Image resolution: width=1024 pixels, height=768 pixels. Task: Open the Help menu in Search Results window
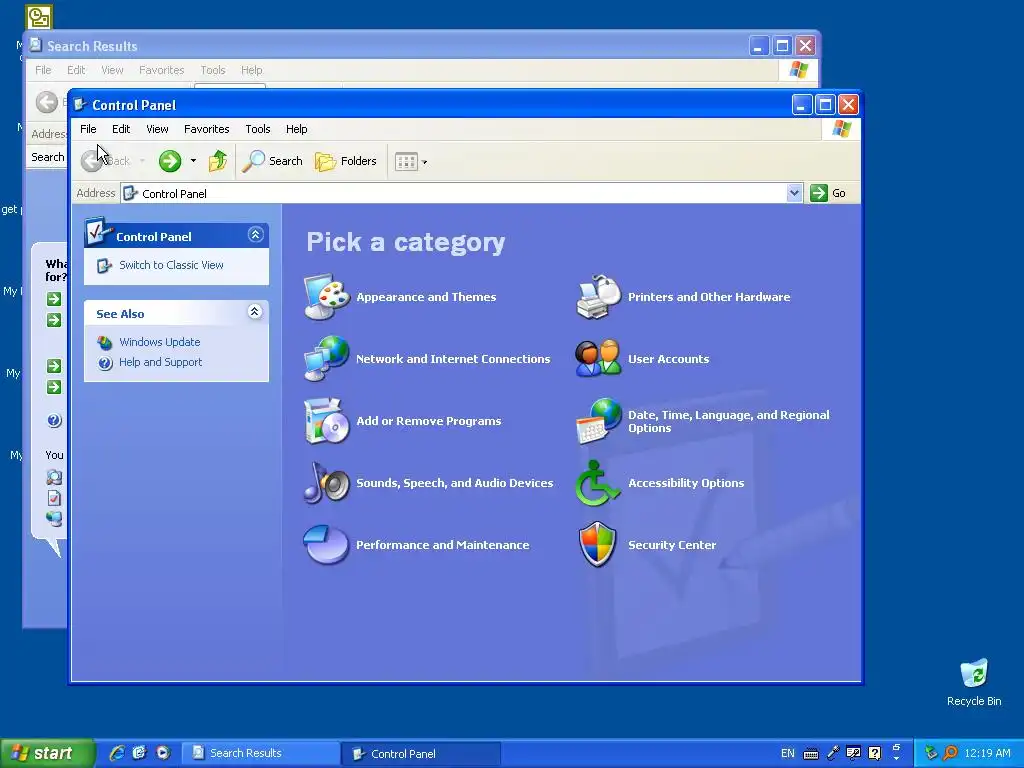pyautogui.click(x=251, y=70)
